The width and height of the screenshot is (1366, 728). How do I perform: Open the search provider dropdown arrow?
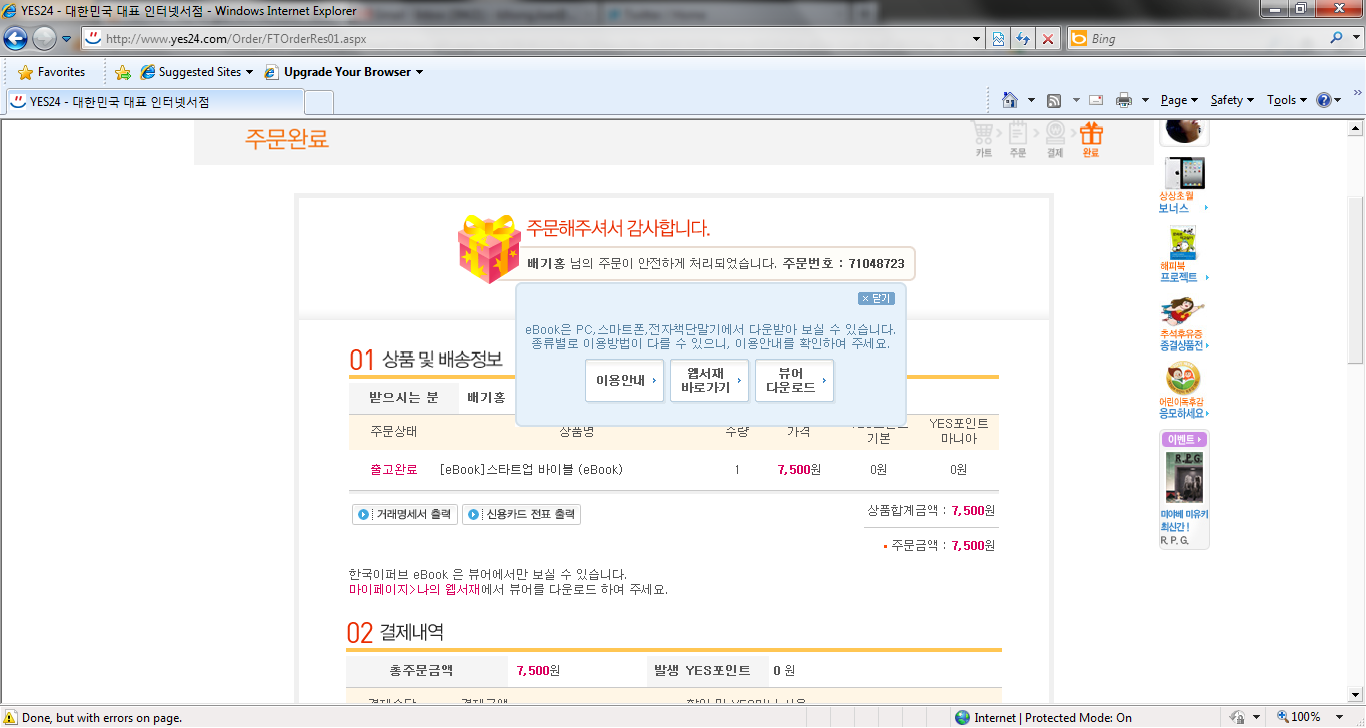click(1354, 39)
